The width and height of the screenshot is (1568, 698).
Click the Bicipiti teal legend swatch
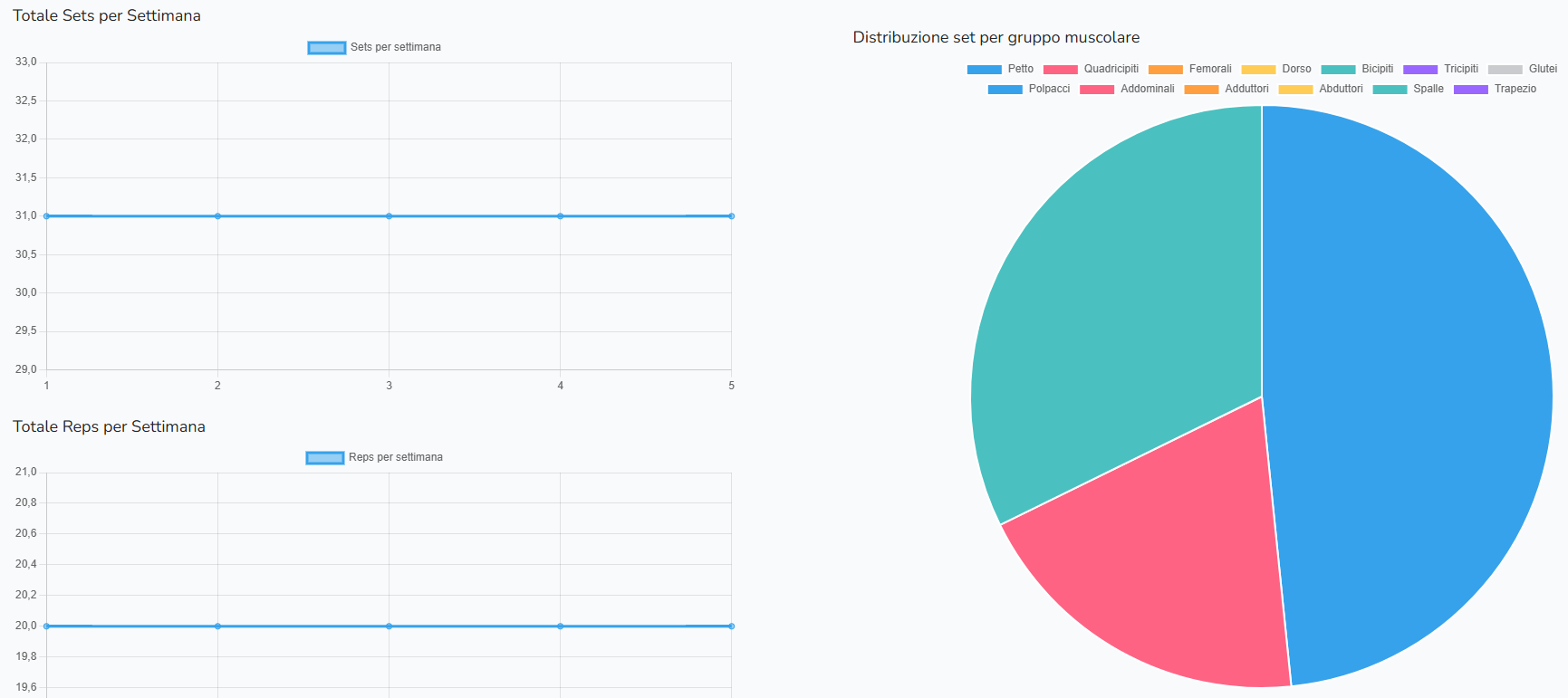(1338, 70)
